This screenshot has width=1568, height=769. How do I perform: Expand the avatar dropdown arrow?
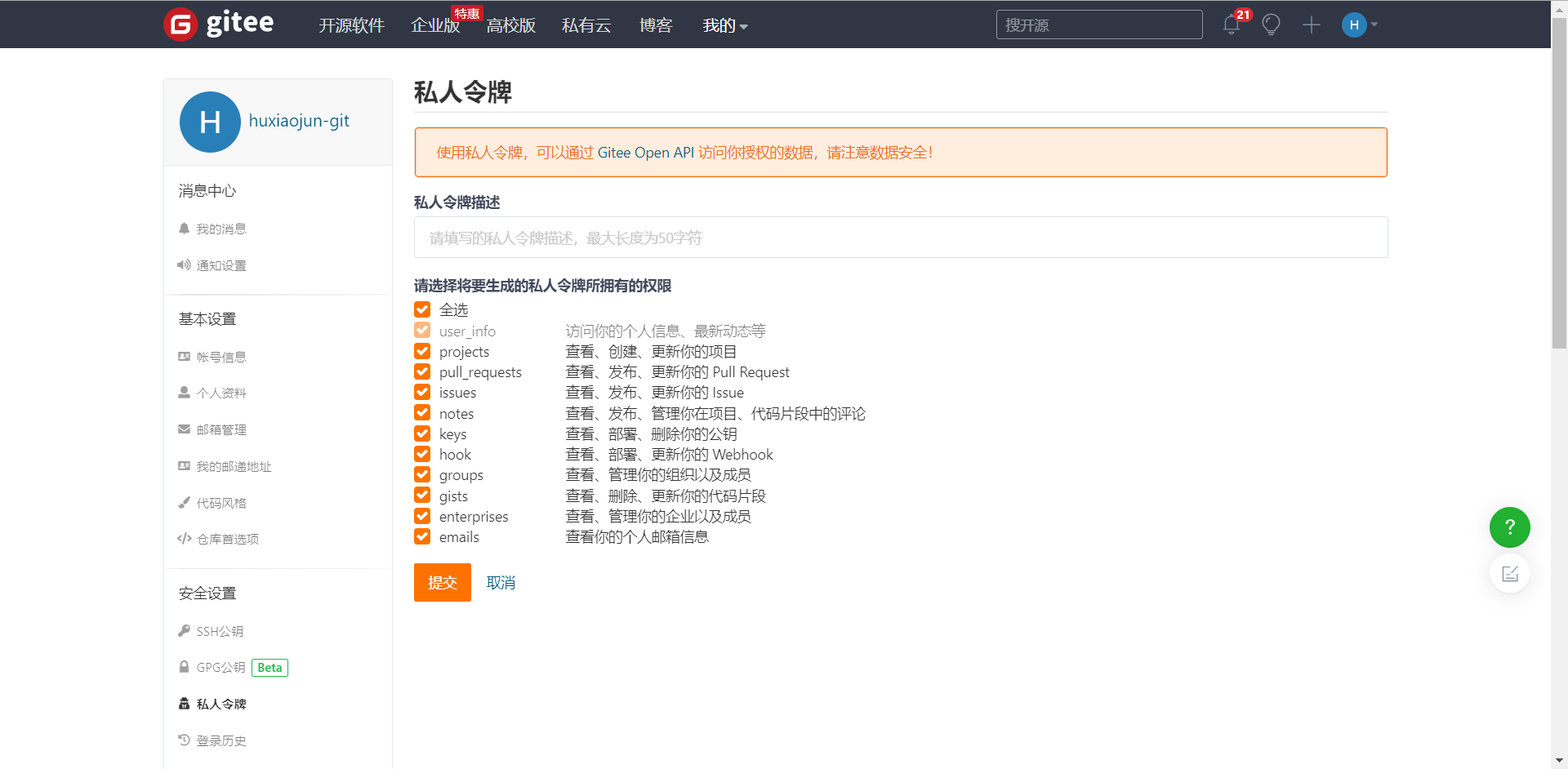coord(1374,24)
